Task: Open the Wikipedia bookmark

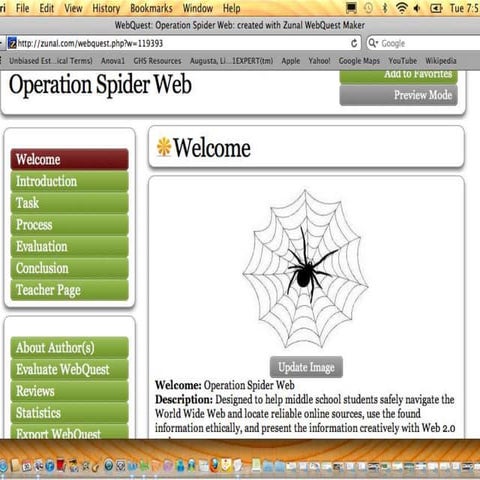Action: (441, 61)
